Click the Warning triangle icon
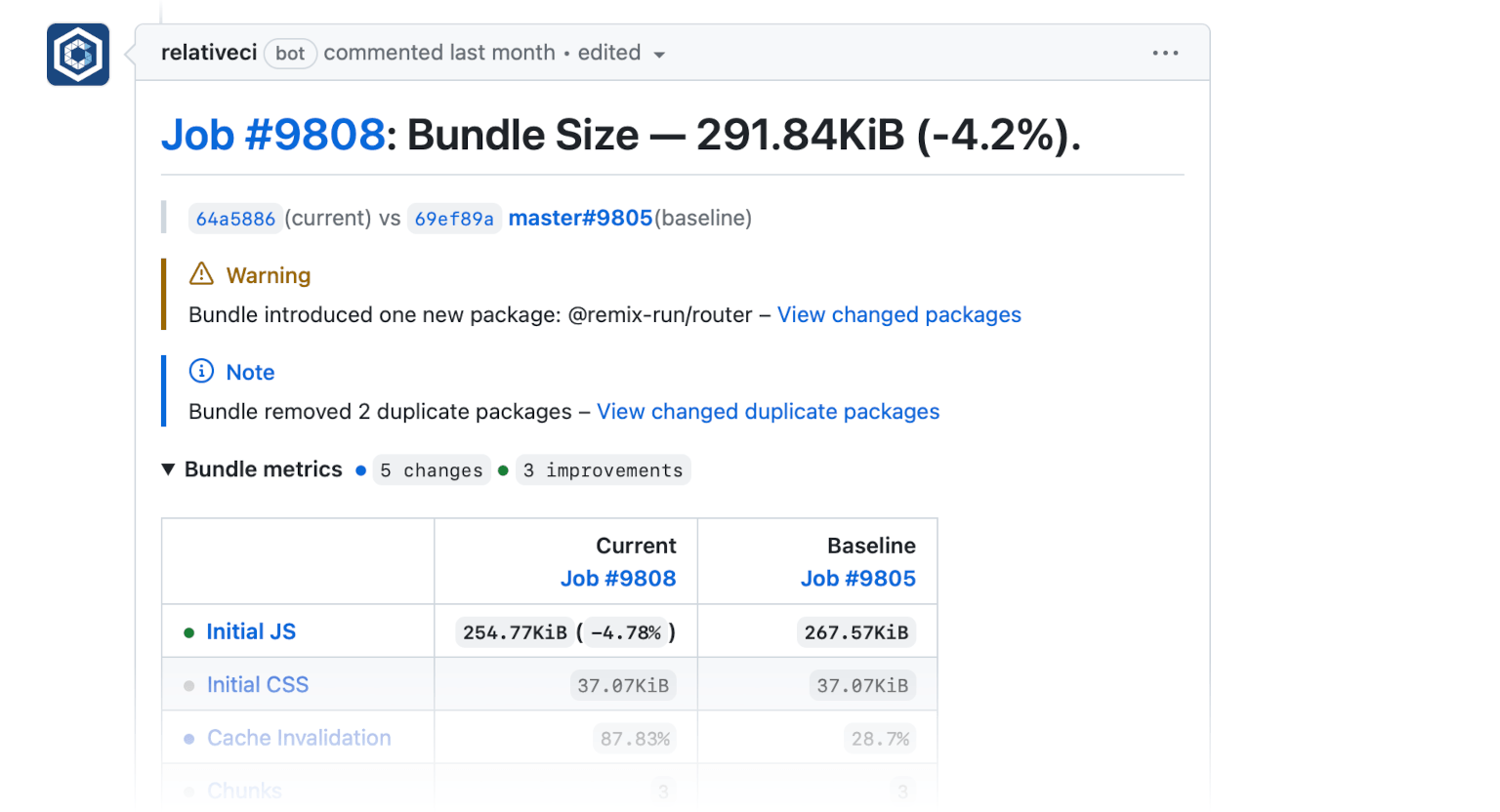This screenshot has height=812, width=1500. (200, 274)
